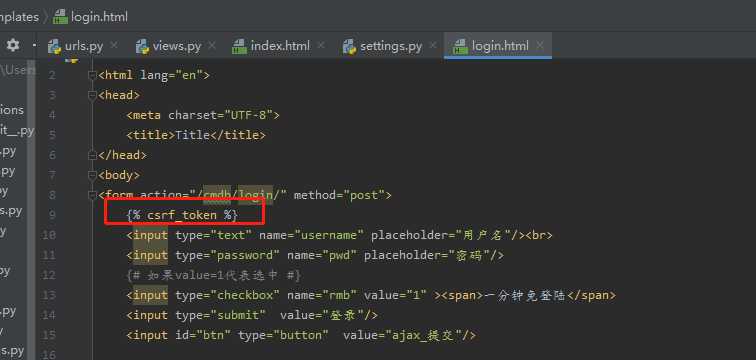
Task: Collapse the body tag fold marker
Action: click(92, 175)
